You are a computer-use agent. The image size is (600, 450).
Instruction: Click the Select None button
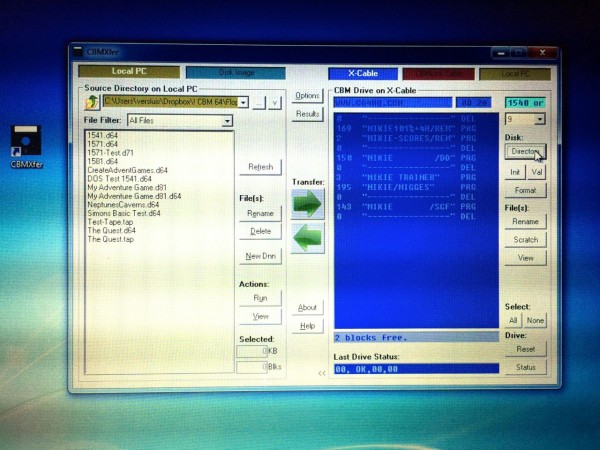[x=535, y=320]
